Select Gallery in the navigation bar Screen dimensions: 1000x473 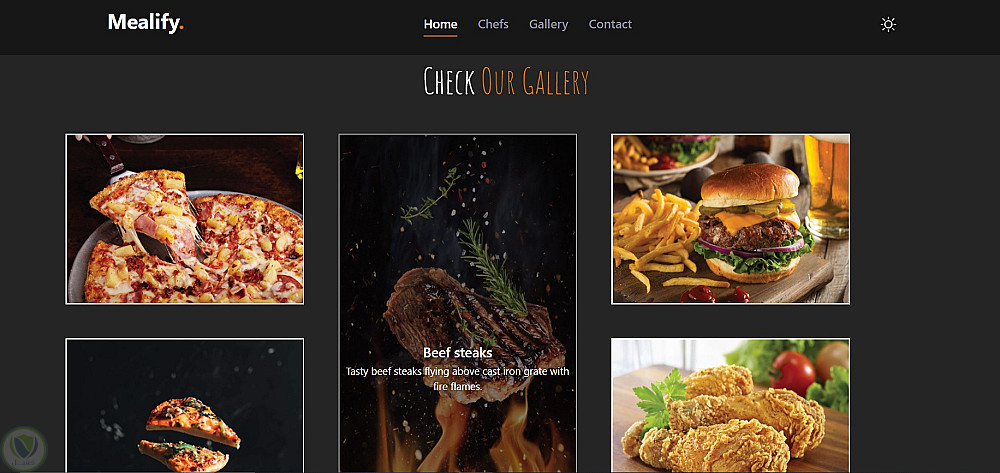coord(548,24)
